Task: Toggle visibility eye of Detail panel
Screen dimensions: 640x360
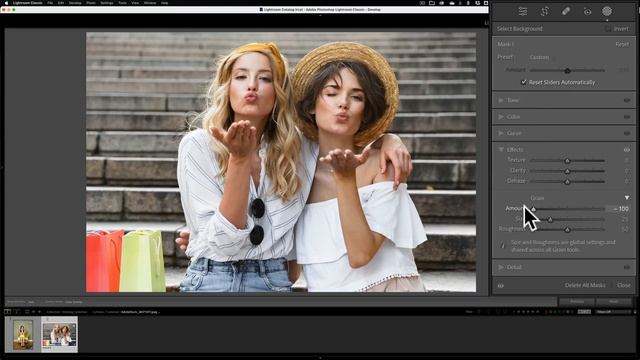Action: pos(627,267)
